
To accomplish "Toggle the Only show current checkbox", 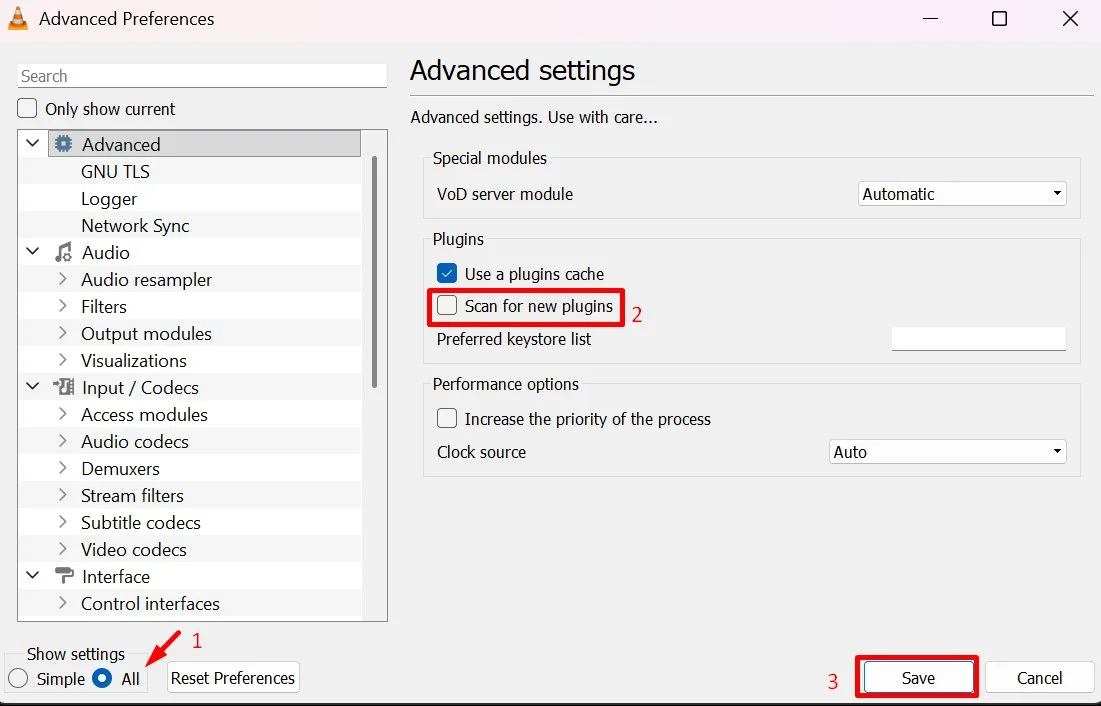I will tap(27, 109).
